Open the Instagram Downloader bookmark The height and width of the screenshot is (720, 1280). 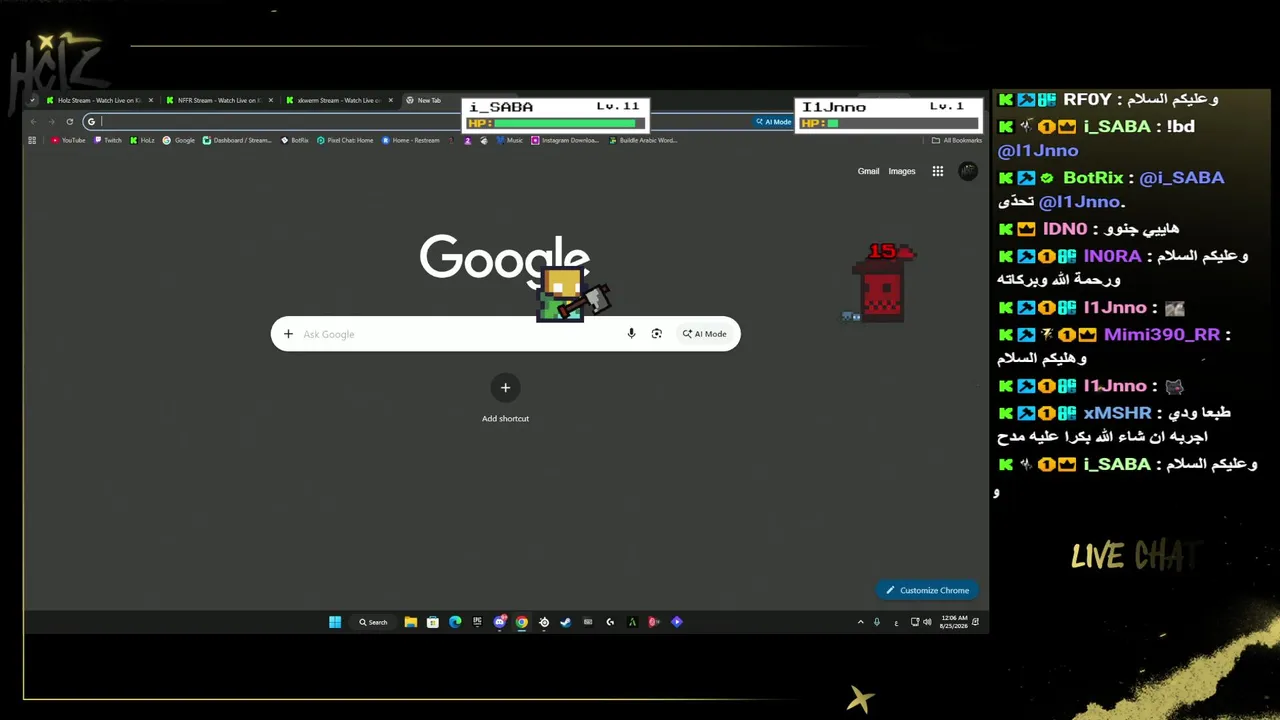[x=565, y=141]
